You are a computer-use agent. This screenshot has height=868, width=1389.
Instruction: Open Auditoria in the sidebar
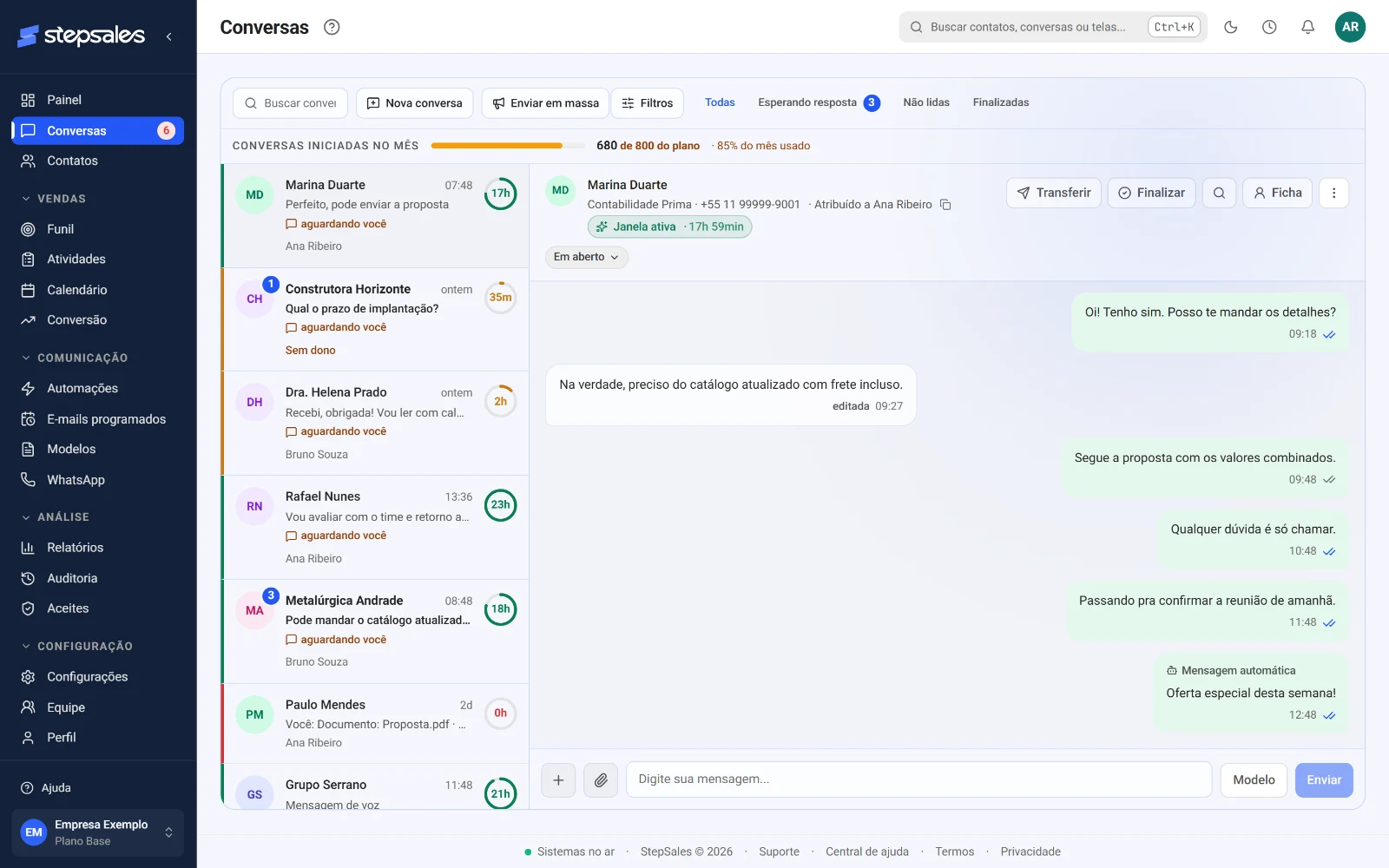tap(98, 578)
